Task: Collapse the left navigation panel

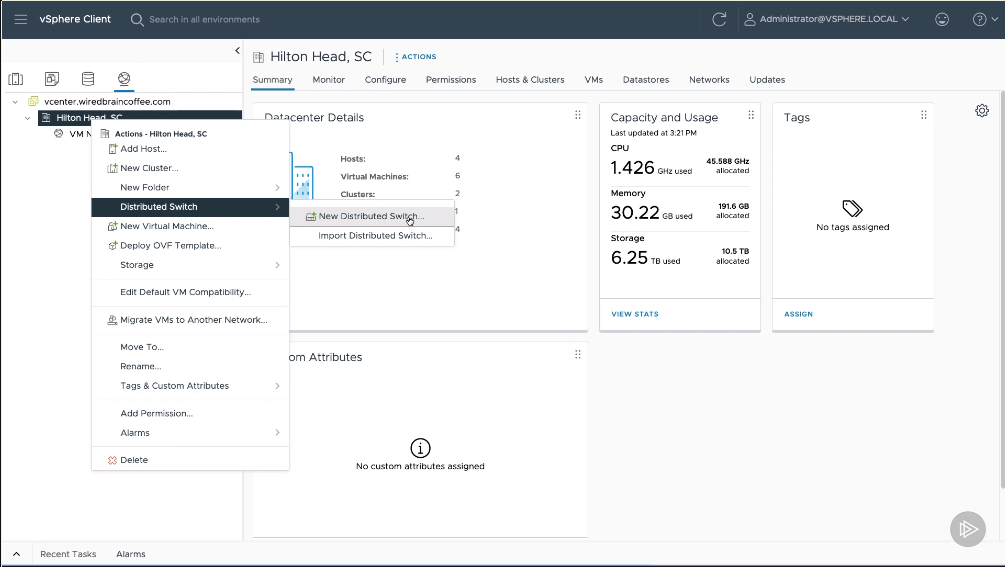Action: (x=237, y=50)
